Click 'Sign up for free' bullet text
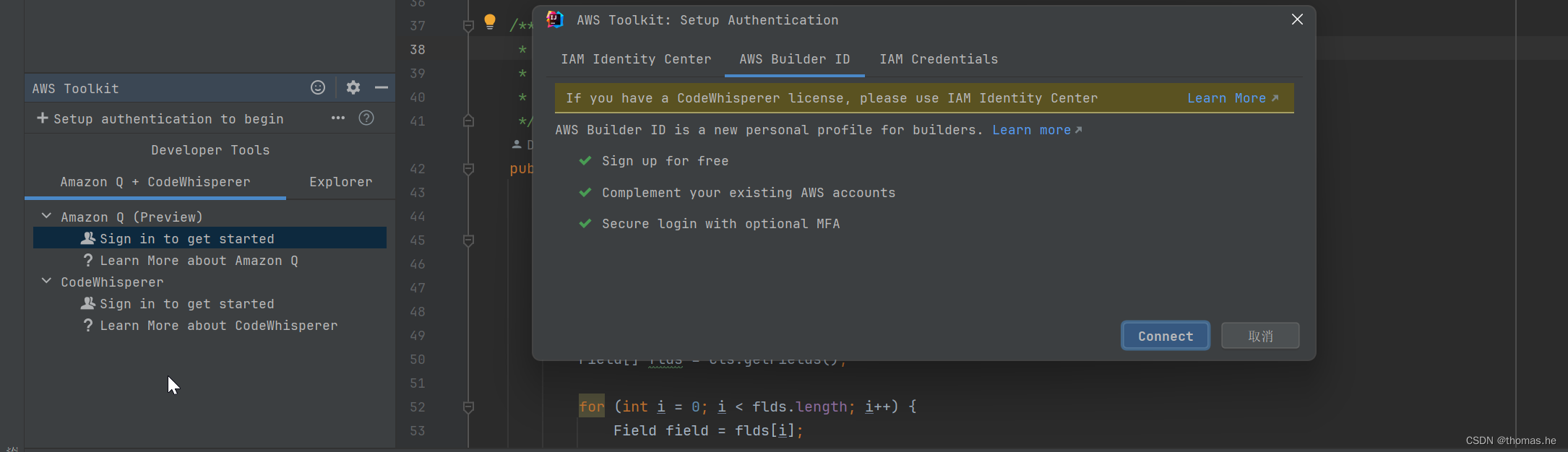This screenshot has height=452, width=1568. [665, 161]
